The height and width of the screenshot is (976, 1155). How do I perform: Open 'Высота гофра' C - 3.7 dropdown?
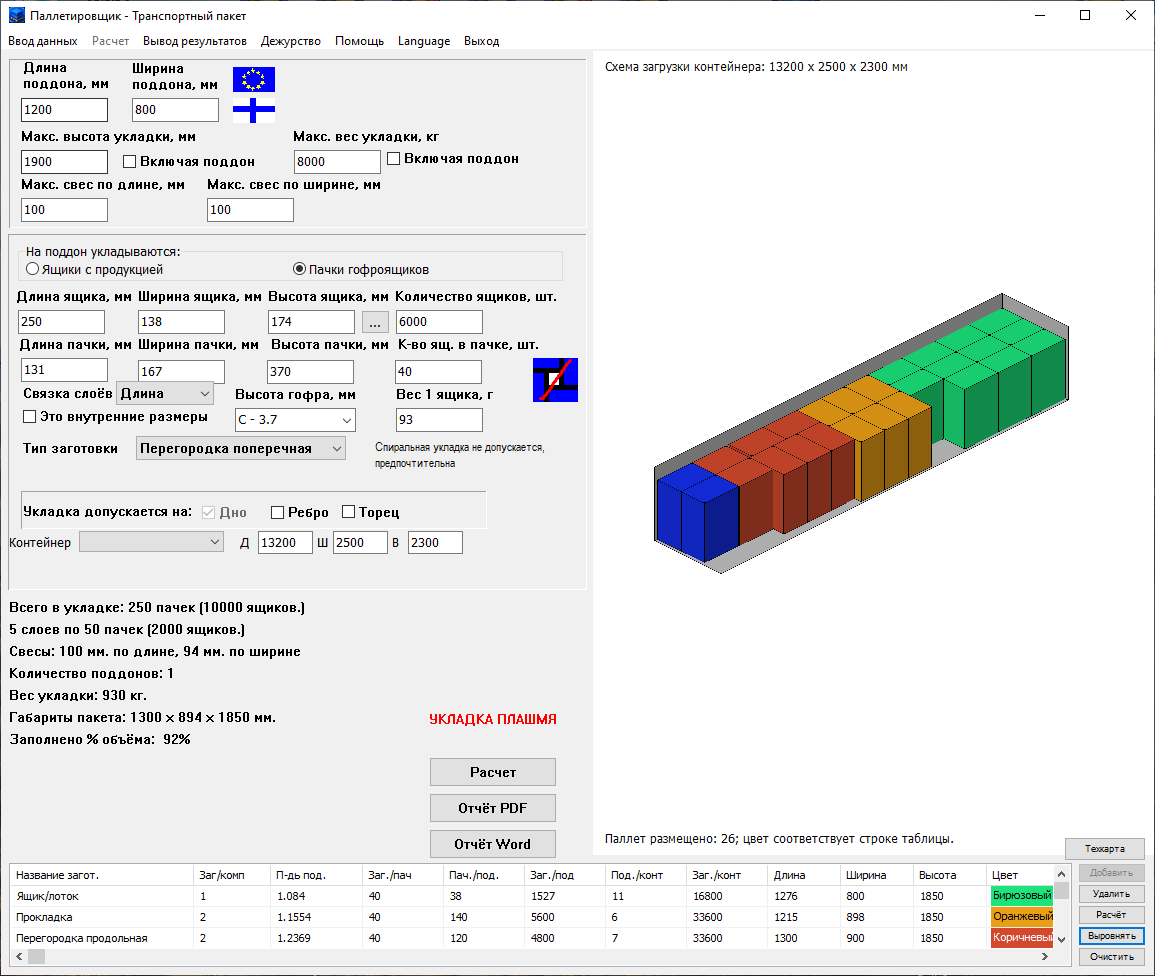[x=295, y=420]
